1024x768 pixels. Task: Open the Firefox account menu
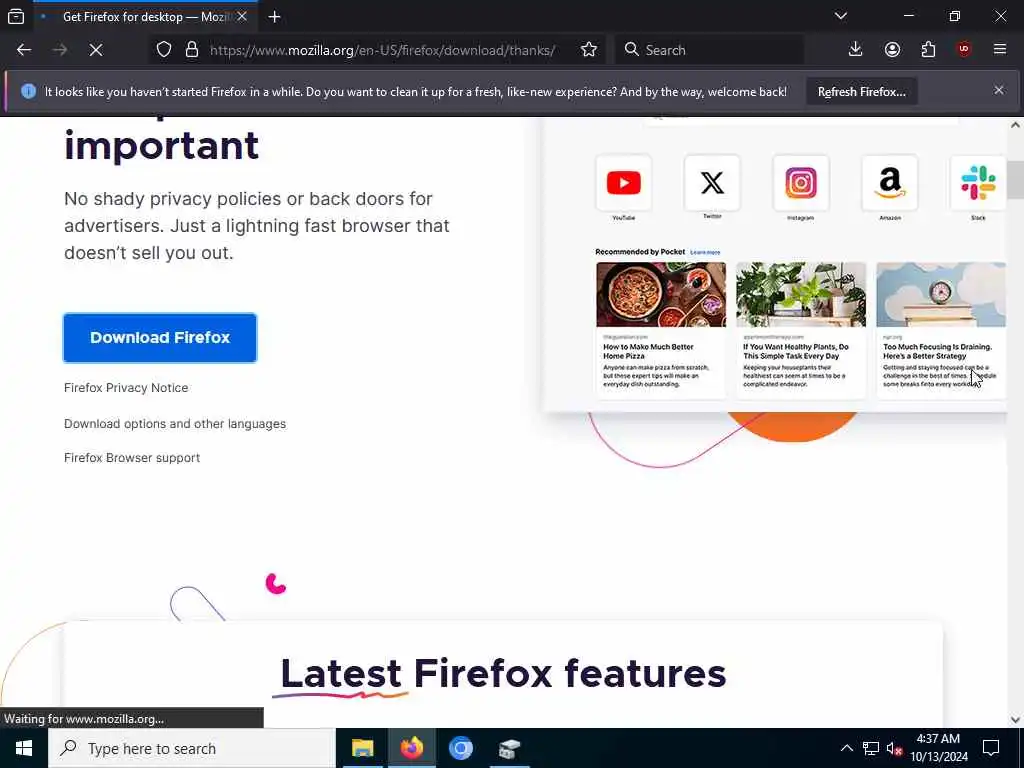(892, 50)
